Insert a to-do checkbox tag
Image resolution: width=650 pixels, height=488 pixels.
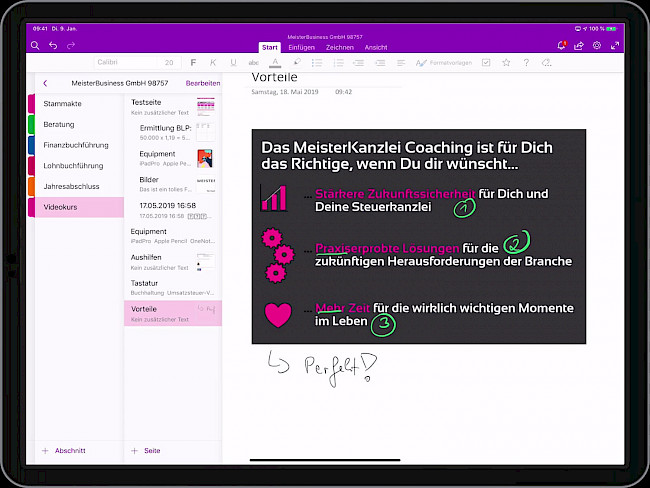pyautogui.click(x=486, y=63)
